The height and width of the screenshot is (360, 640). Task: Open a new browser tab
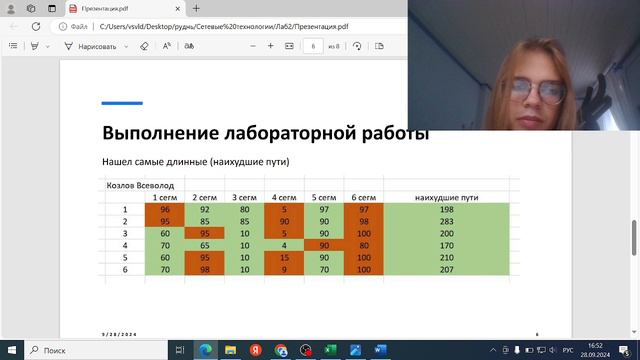(x=196, y=9)
